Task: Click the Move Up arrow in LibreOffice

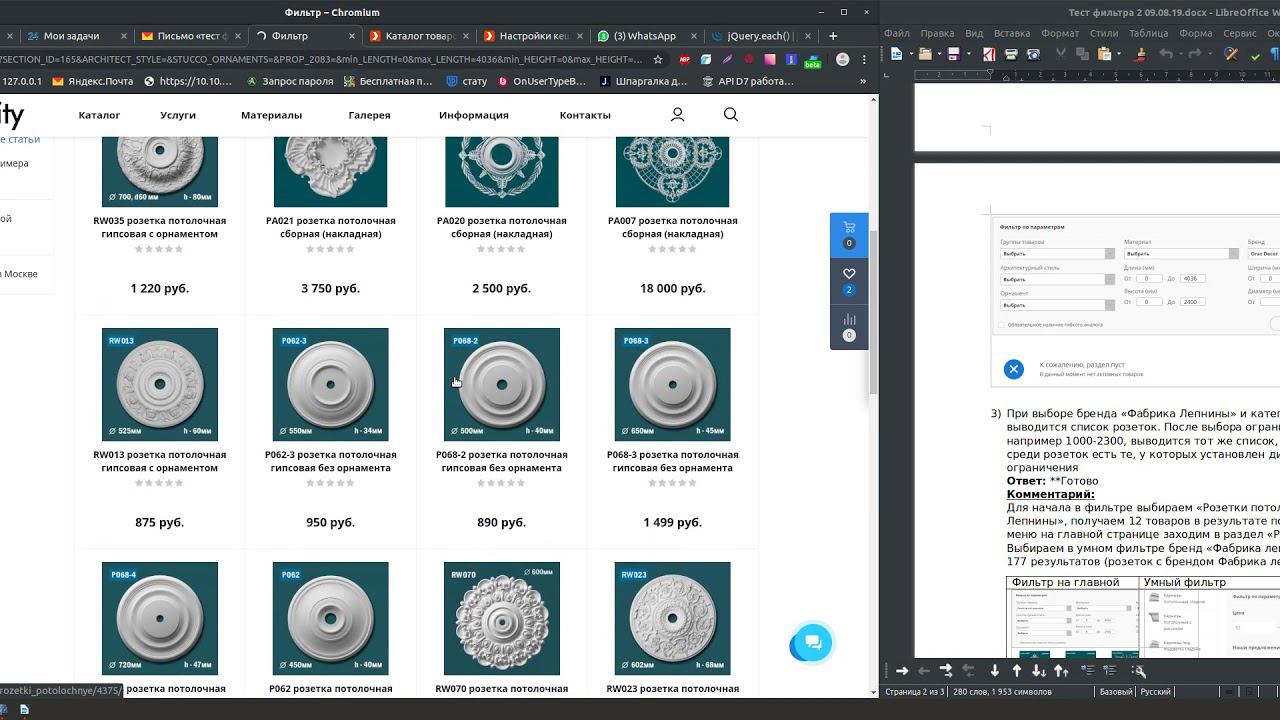Action: 1016,671
